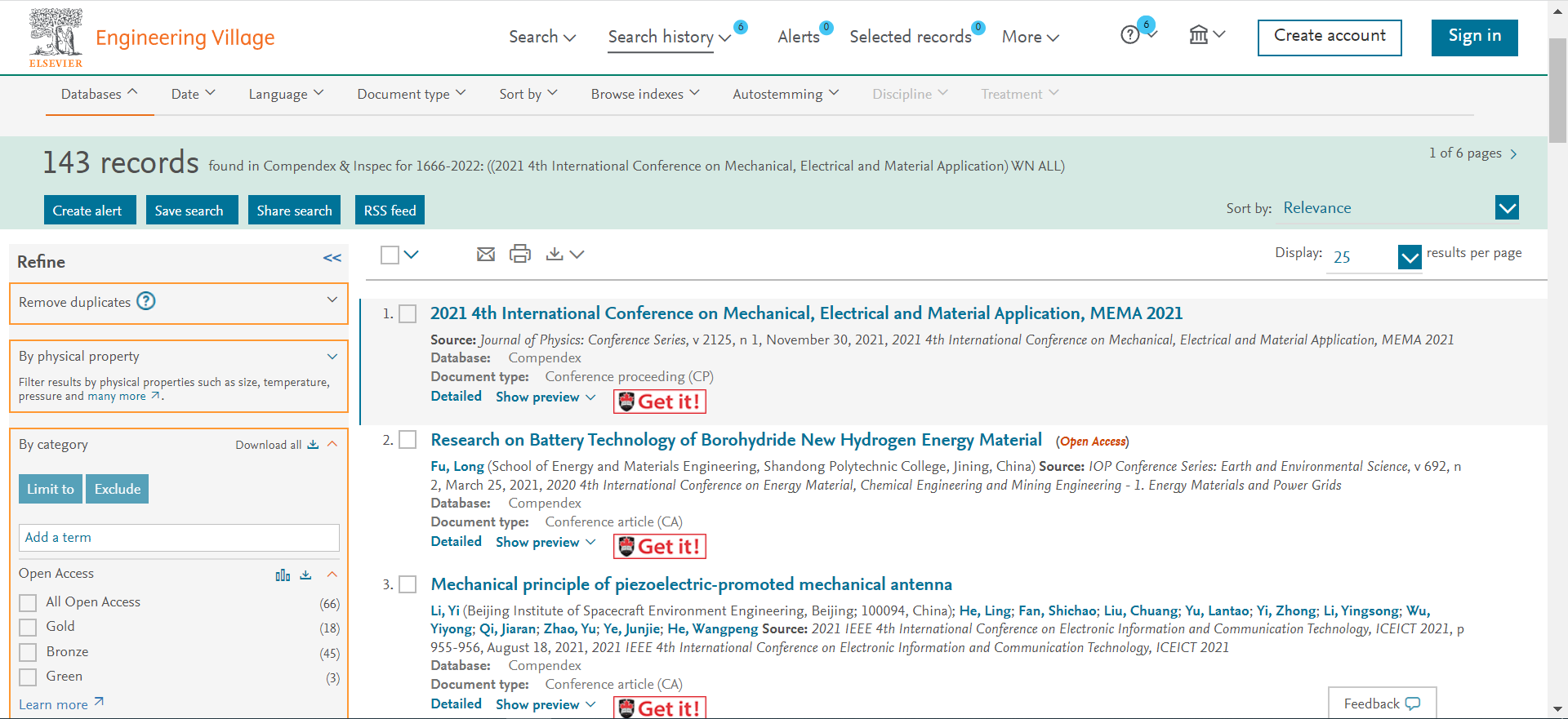Tick All Open Access filter
This screenshot has width=1568, height=719.
pyautogui.click(x=28, y=603)
